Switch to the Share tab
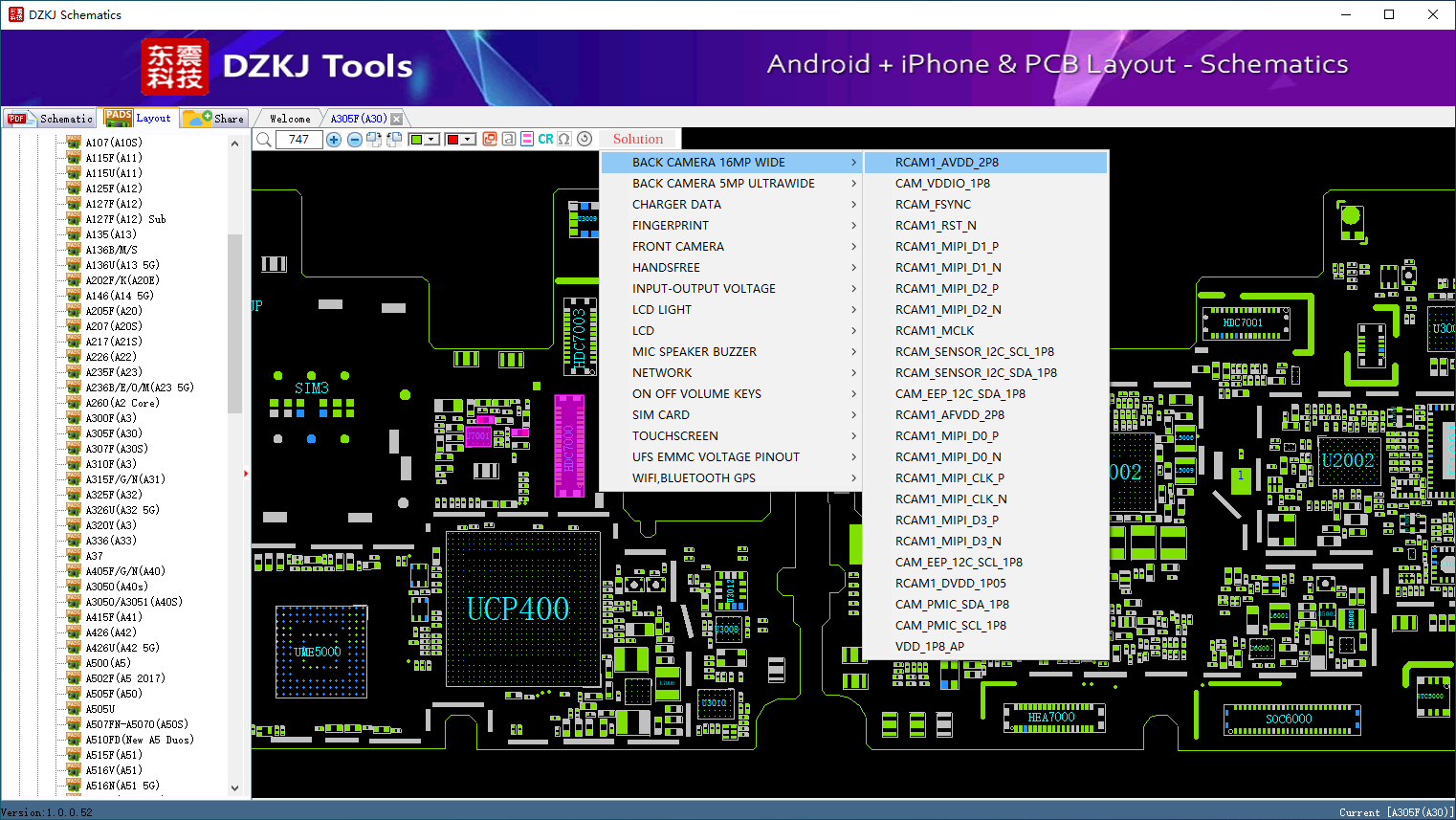The width and height of the screenshot is (1456, 820). (x=214, y=119)
